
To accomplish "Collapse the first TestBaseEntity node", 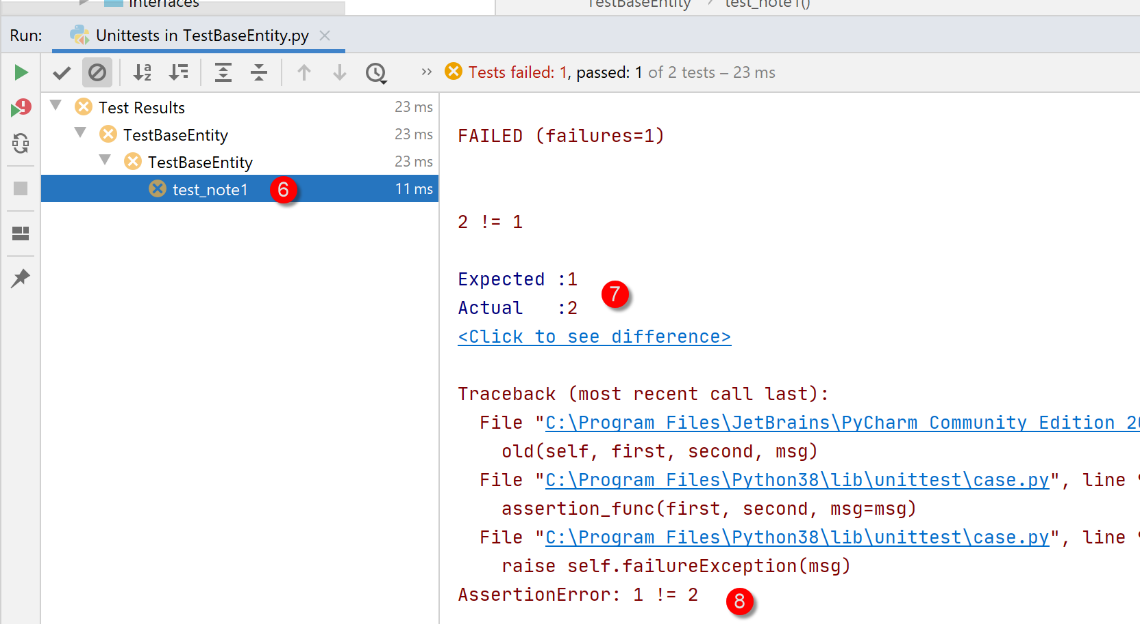I will pos(80,133).
